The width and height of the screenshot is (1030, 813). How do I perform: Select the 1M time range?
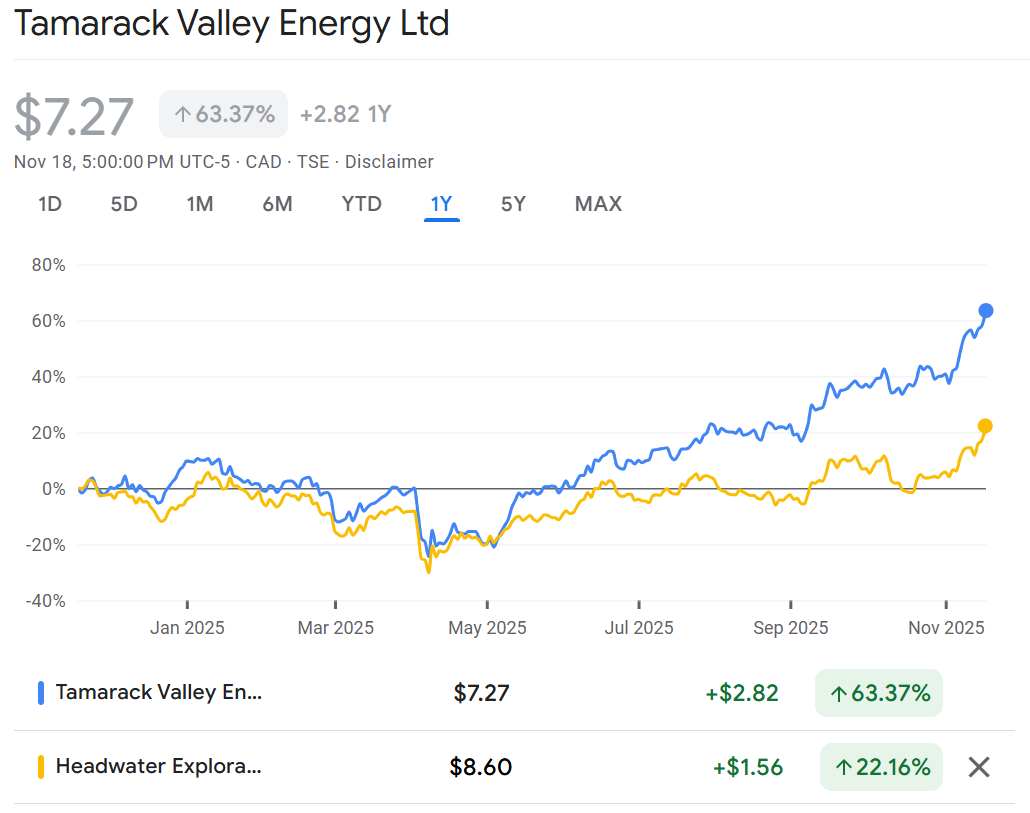pyautogui.click(x=200, y=204)
